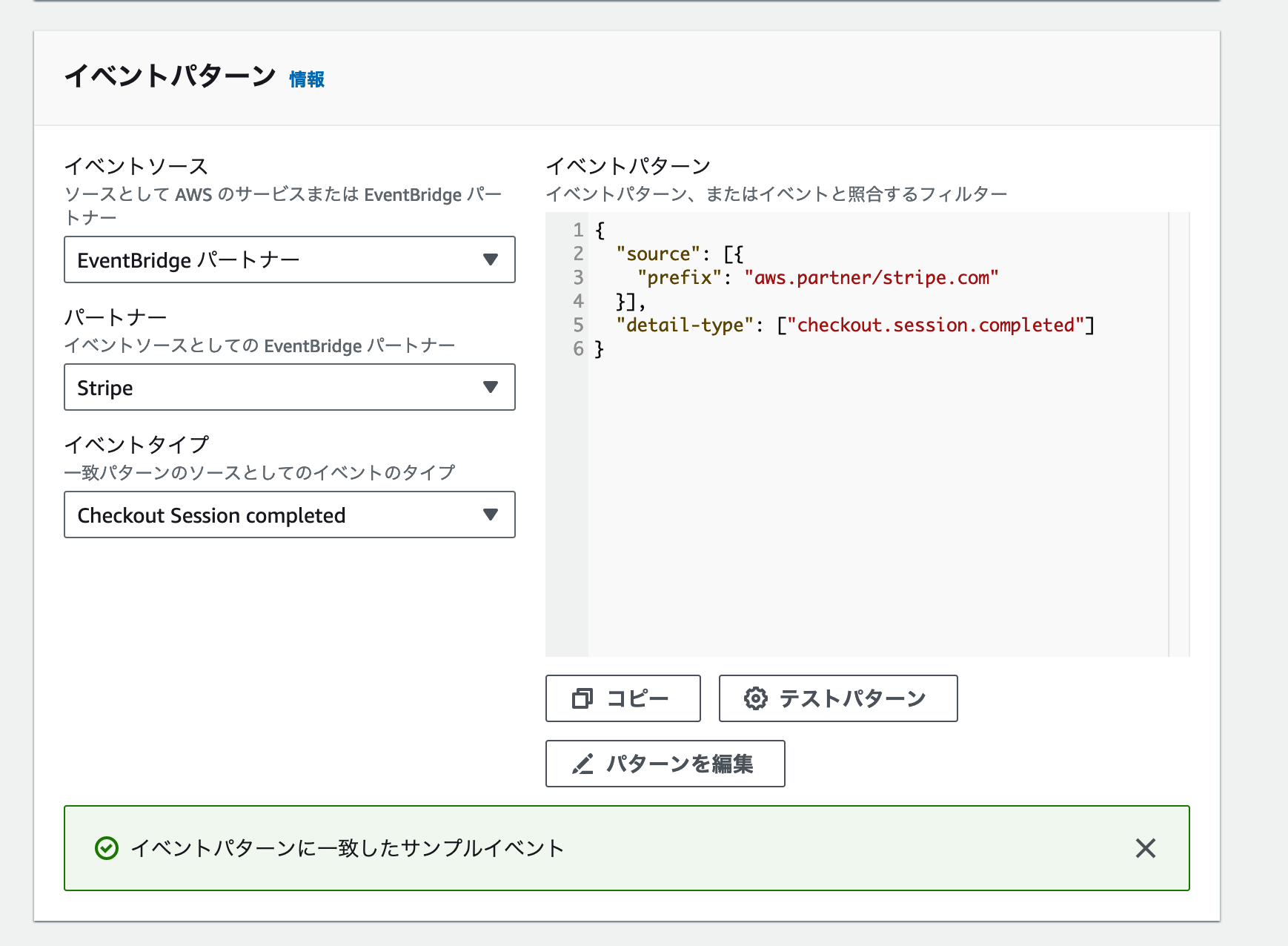Click the テストパターン button
Screen dimensions: 1288x946
837,698
